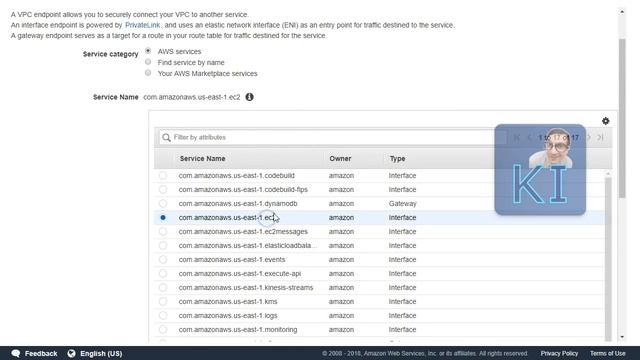This screenshot has width=640, height=360.
Task: Select the monitoring service radio button
Action: [163, 329]
